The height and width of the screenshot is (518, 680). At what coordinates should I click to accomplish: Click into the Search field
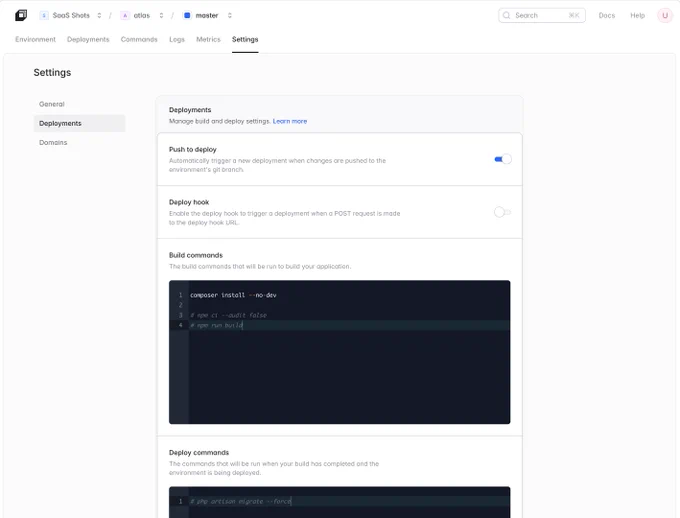(x=542, y=16)
